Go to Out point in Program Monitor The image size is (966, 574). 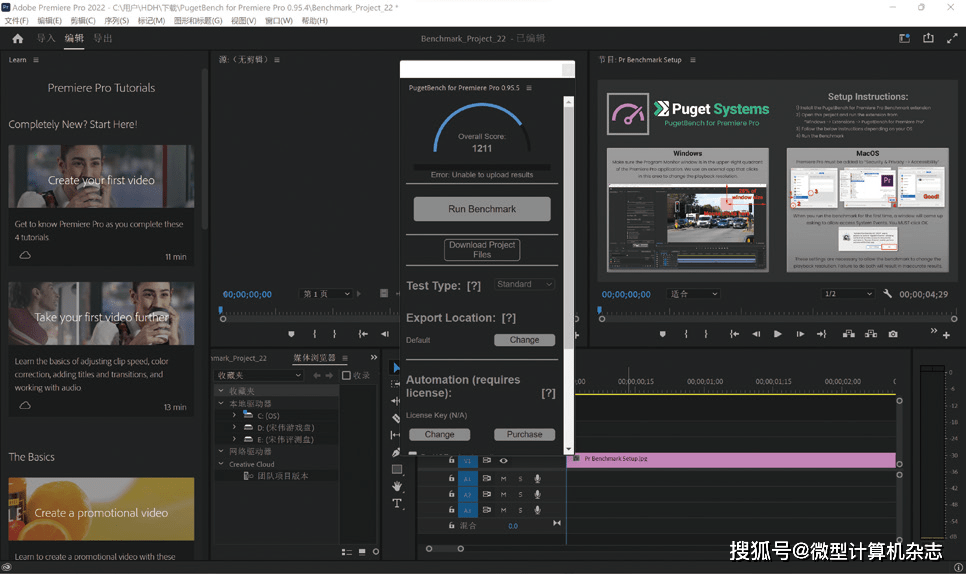pyautogui.click(x=821, y=334)
